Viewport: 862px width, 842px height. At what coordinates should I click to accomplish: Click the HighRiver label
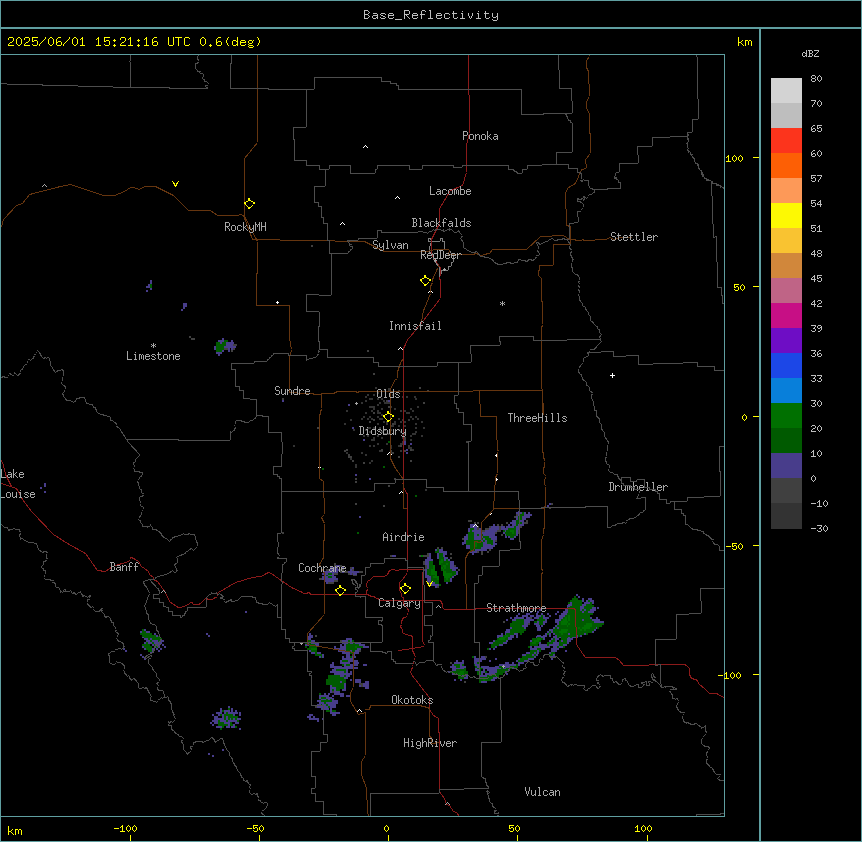[430, 743]
